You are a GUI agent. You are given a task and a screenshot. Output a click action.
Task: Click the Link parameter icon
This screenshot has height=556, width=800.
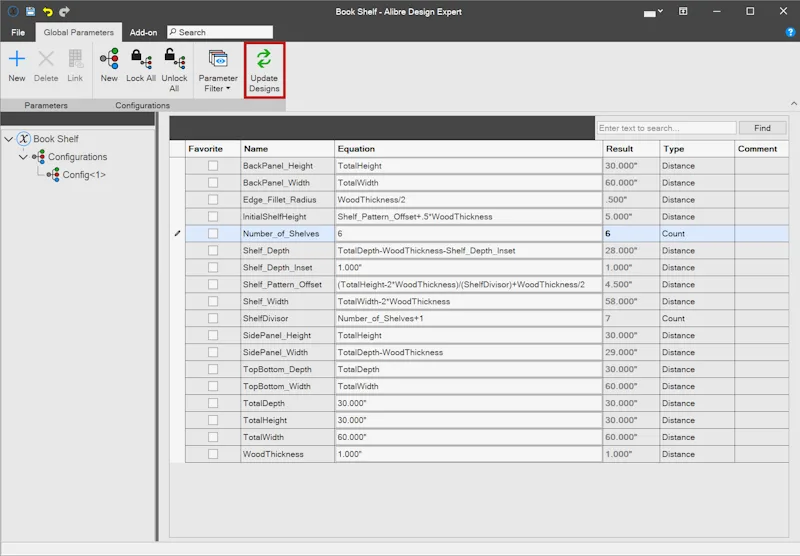[x=76, y=59]
